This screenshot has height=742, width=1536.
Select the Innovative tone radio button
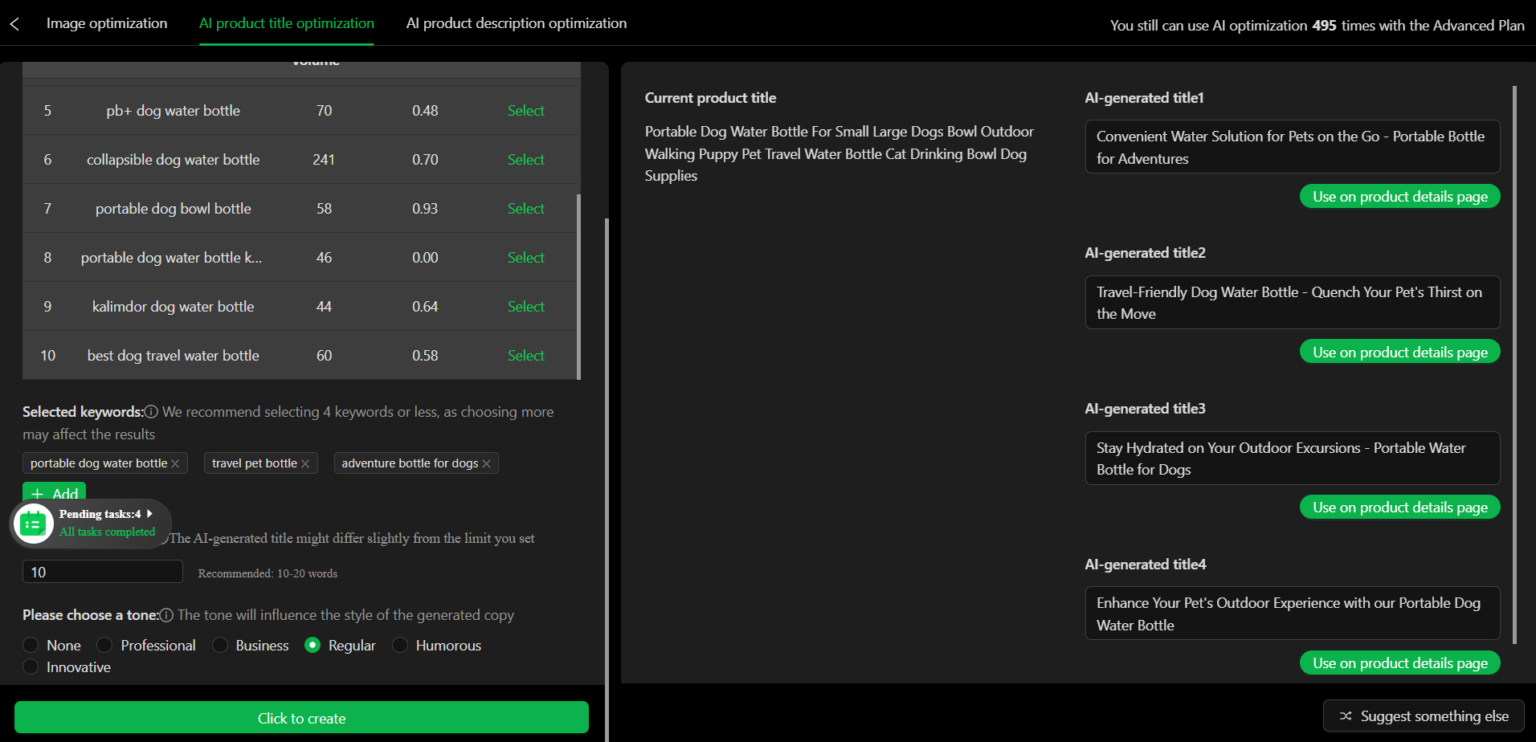(x=31, y=667)
